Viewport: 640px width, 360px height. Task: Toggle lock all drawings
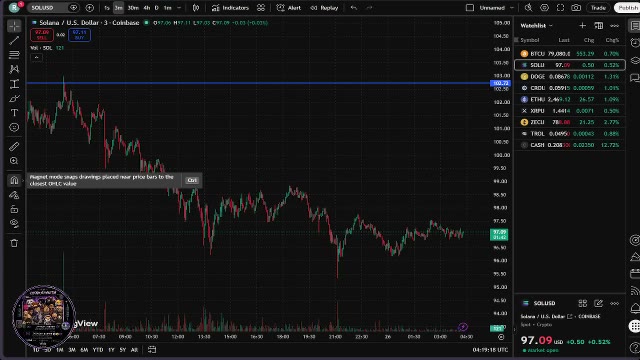tap(14, 209)
